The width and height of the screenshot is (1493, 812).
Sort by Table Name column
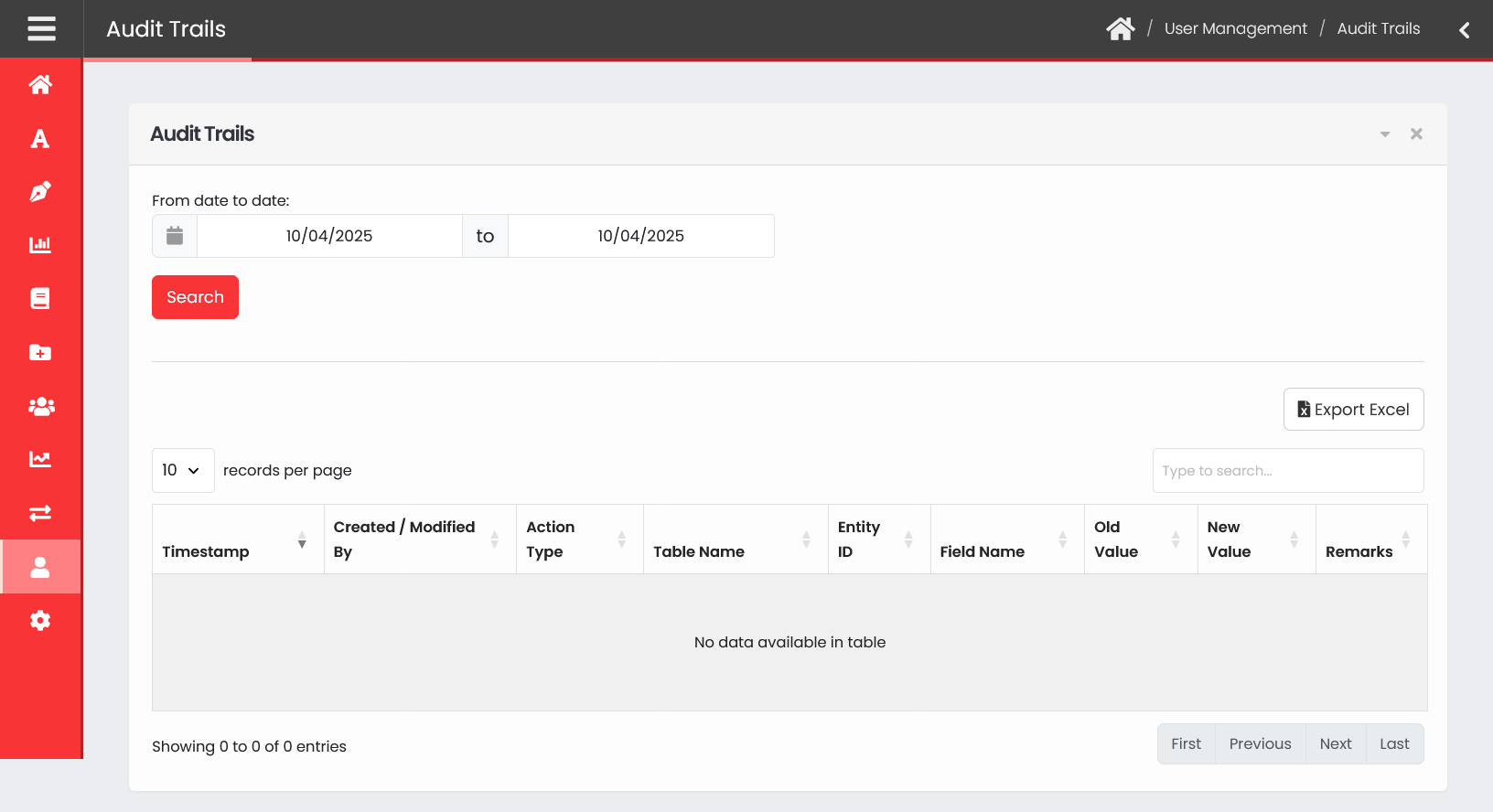(736, 540)
